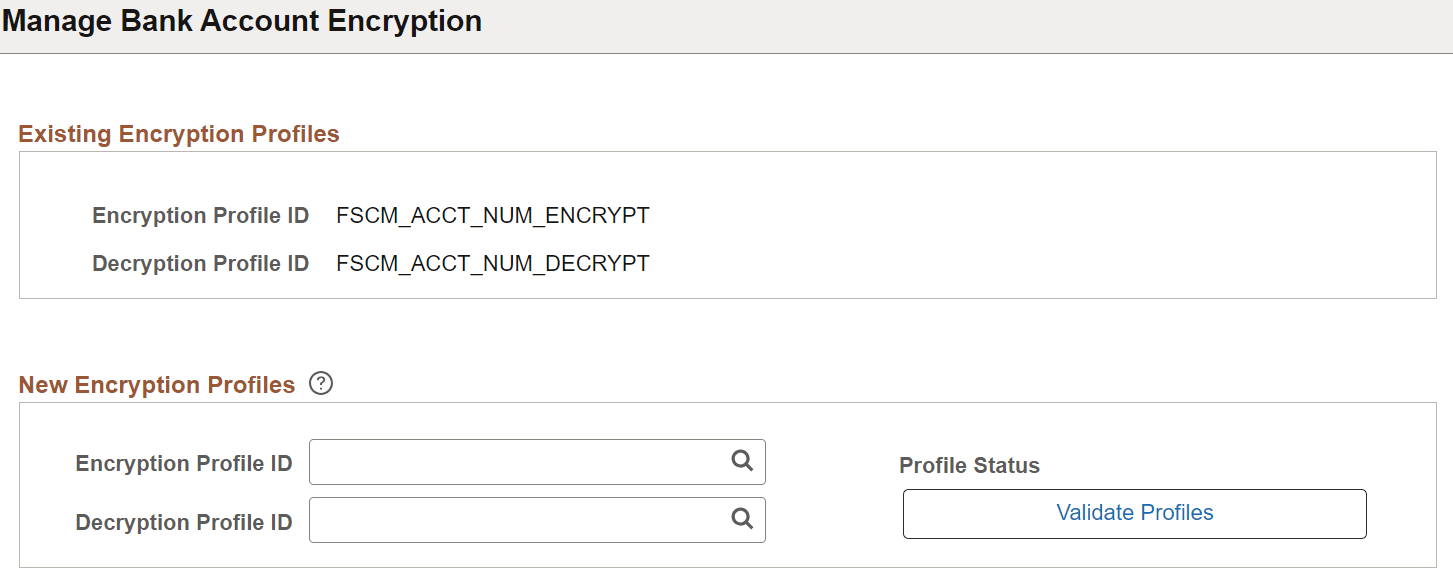Click the Encryption Profile ID field label
Viewport: 1453px width, 579px height.
[x=184, y=462]
